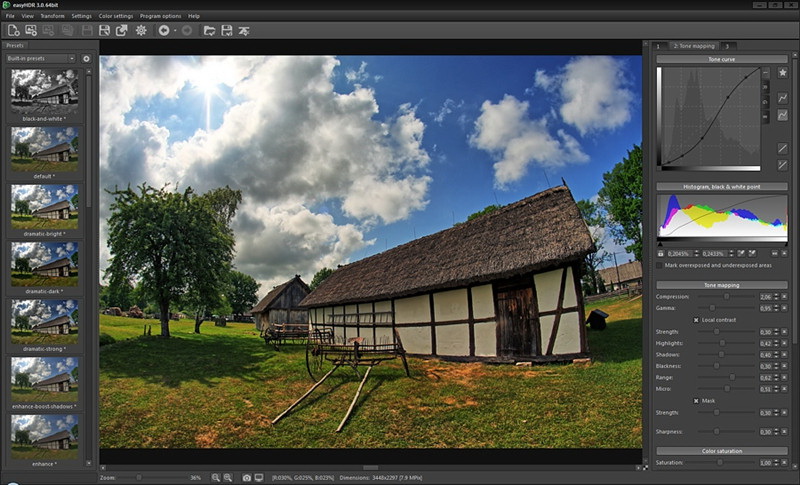Switch to the 2: Tone mapping tab
The height and width of the screenshot is (485, 800).
694,46
